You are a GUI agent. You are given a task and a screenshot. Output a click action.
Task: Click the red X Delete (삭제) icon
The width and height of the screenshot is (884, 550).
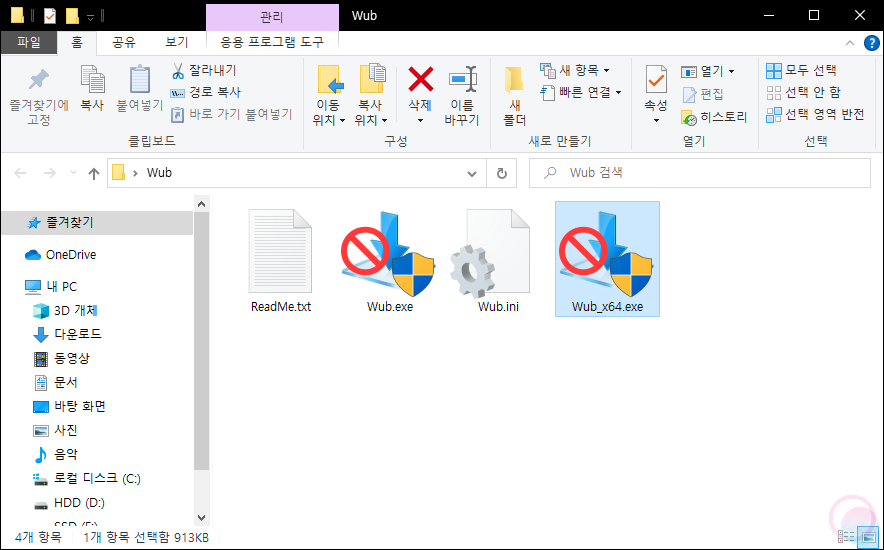point(421,79)
